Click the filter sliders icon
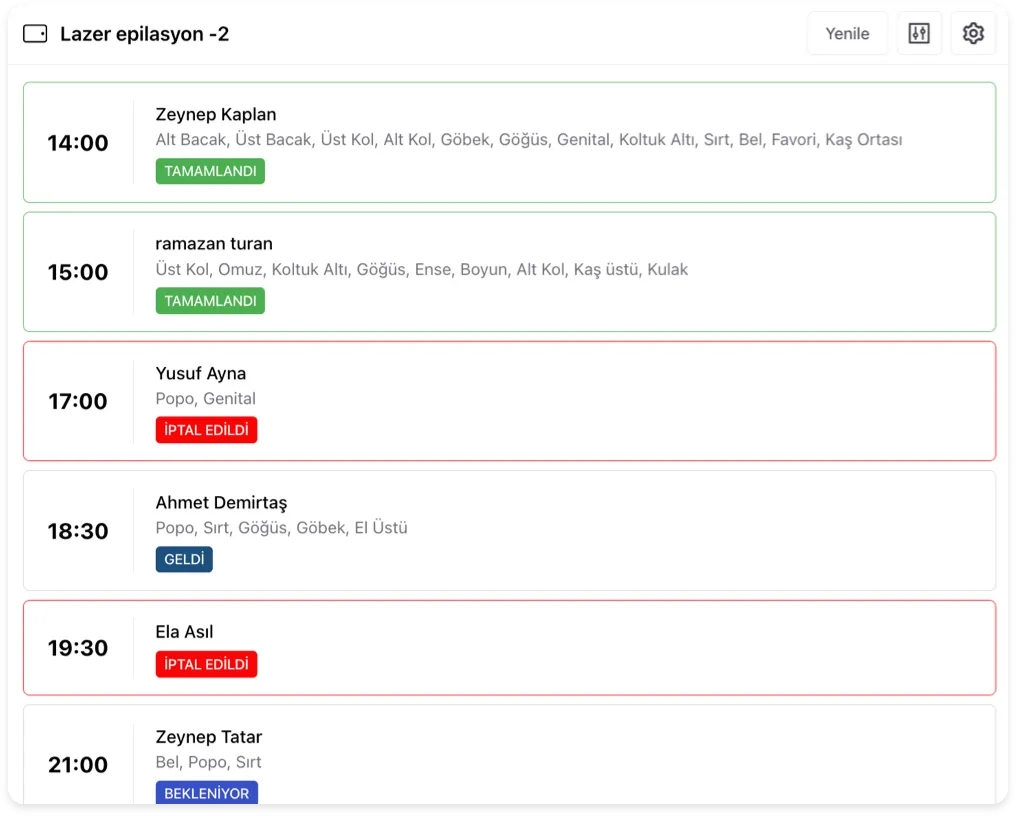This screenshot has width=1016, height=816. point(918,33)
